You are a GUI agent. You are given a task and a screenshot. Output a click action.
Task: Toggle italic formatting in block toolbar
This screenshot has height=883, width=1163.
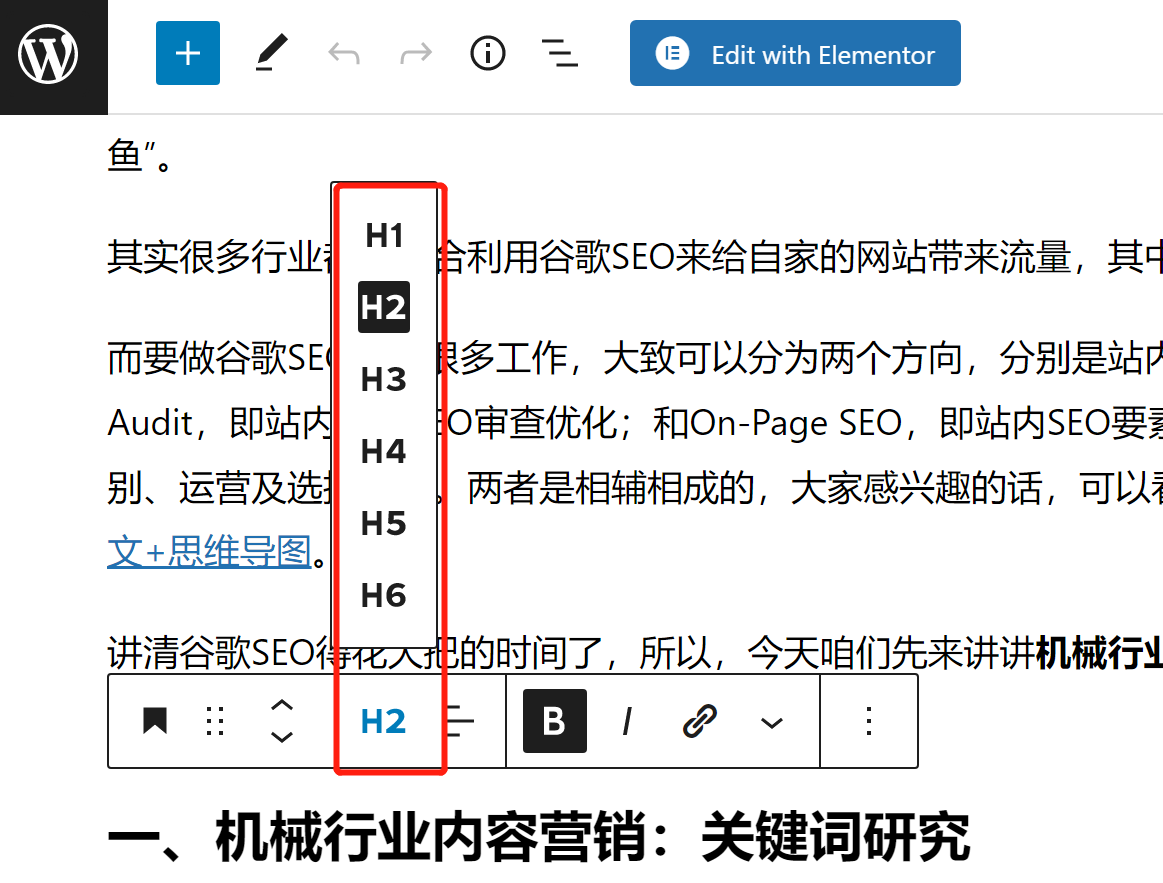(627, 721)
